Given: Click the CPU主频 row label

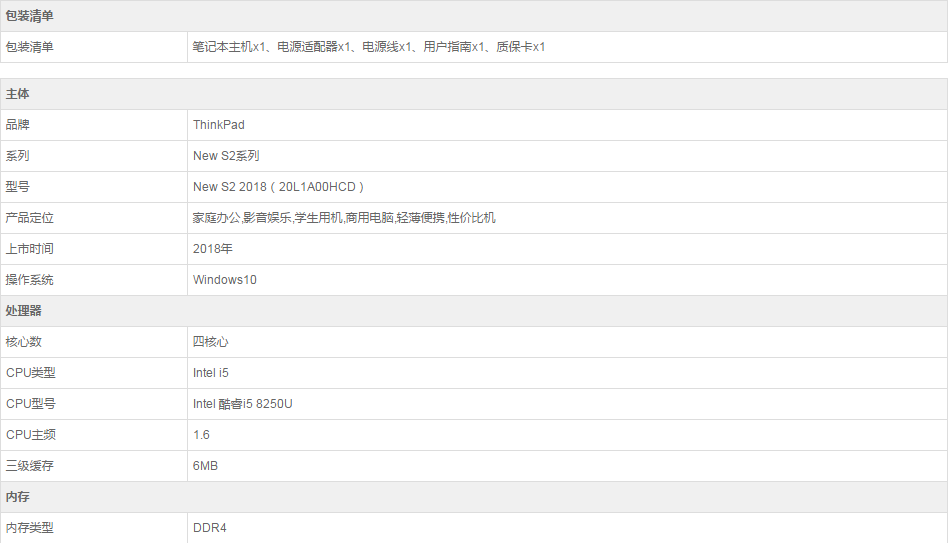Looking at the screenshot, I should coord(30,435).
